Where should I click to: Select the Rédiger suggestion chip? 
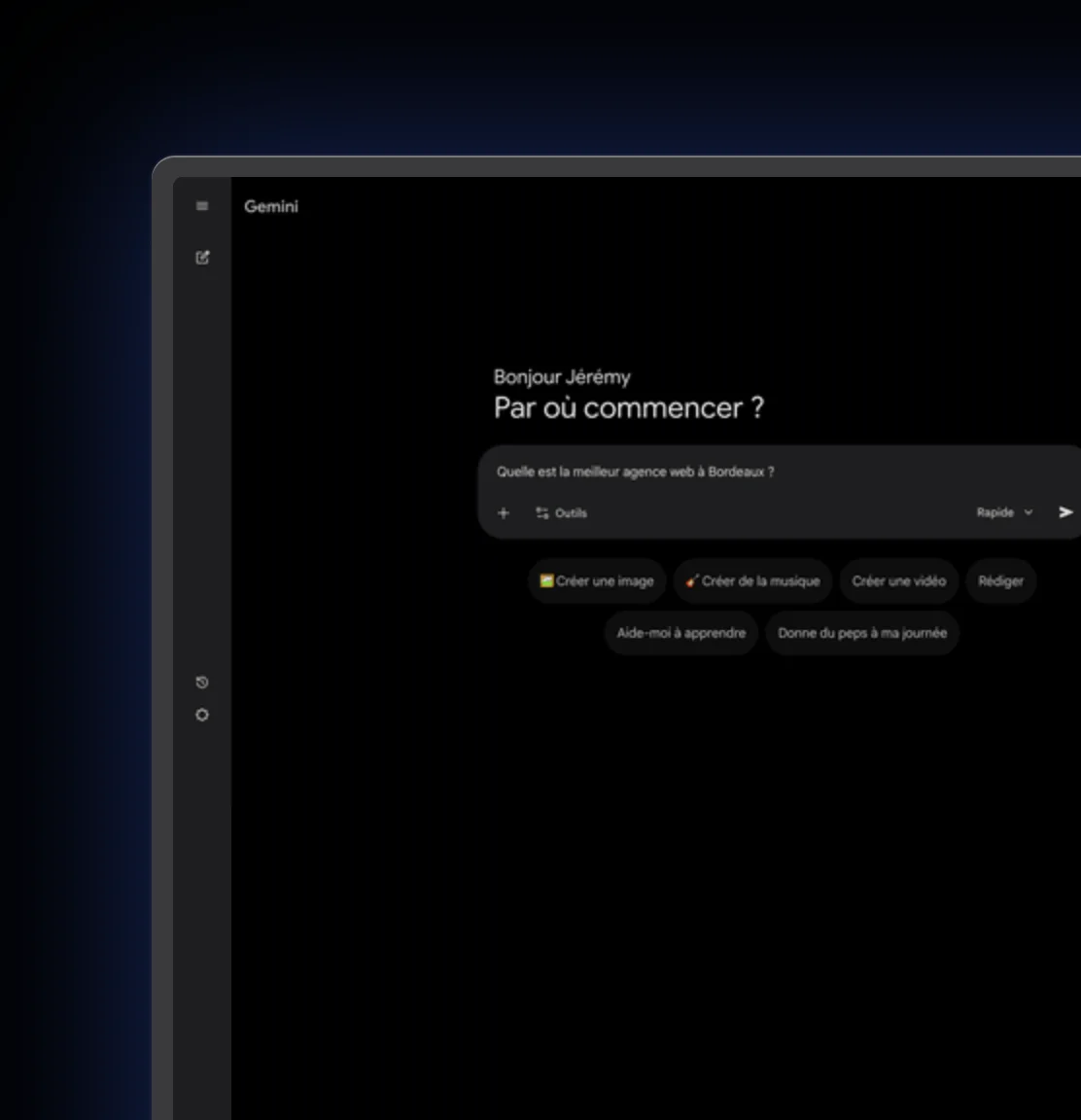pyautogui.click(x=1000, y=580)
